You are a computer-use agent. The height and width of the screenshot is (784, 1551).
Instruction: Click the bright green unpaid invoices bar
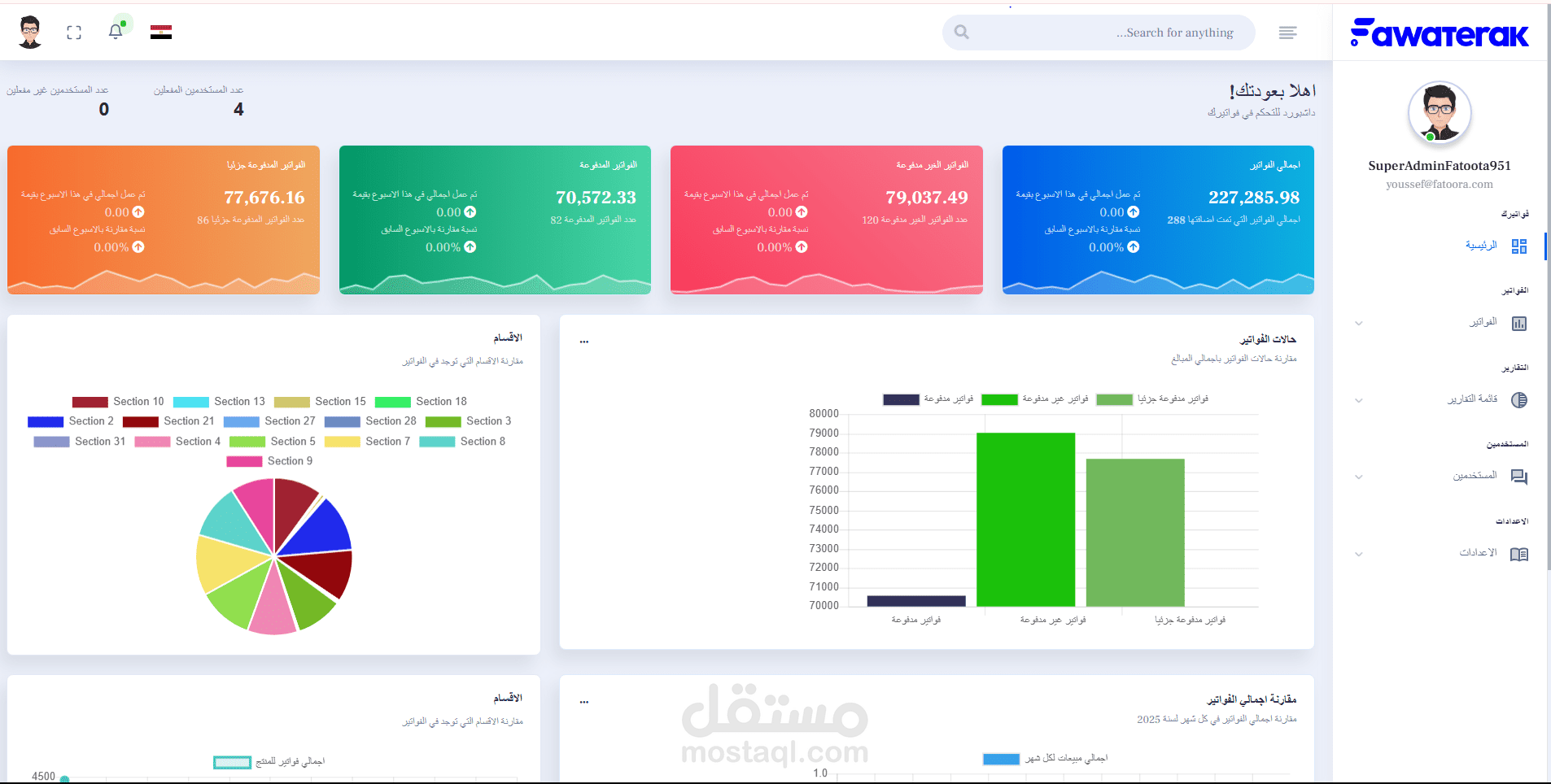coord(1025,520)
